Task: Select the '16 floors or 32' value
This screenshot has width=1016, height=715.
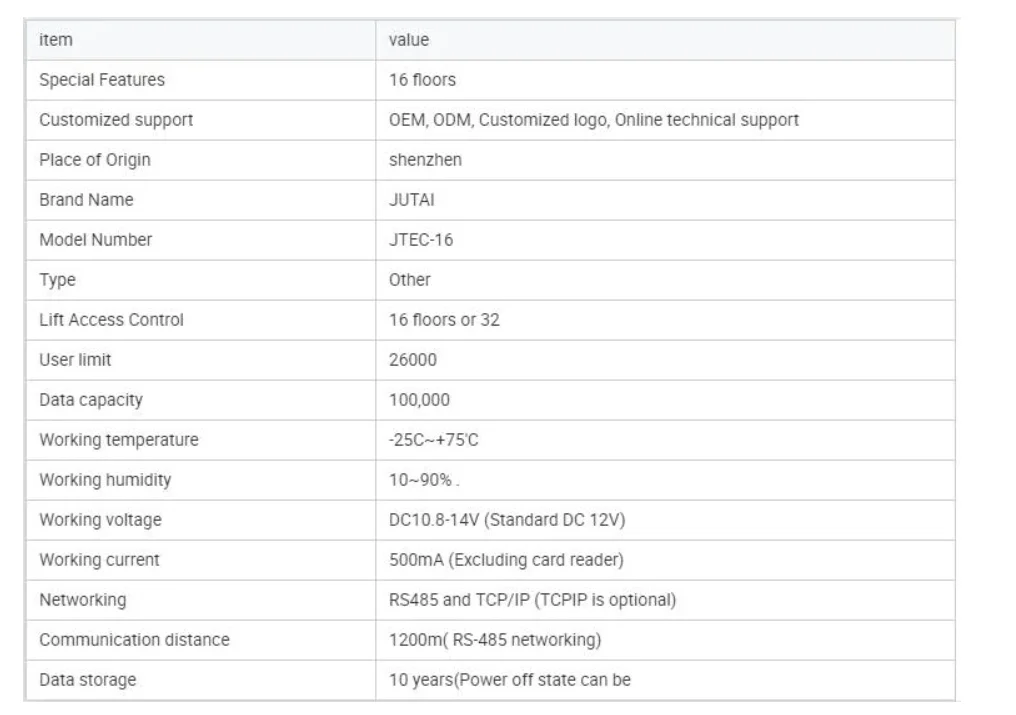Action: click(x=444, y=320)
